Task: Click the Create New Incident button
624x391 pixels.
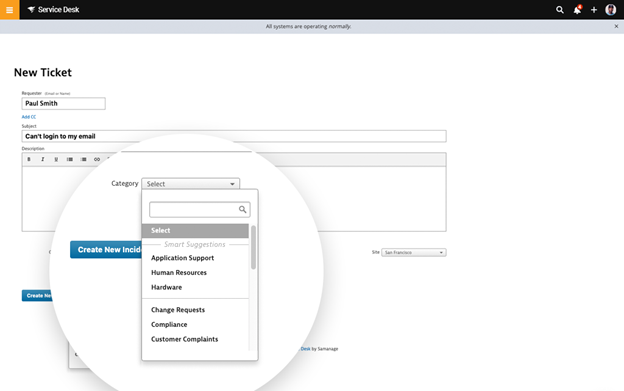Action: pos(106,250)
